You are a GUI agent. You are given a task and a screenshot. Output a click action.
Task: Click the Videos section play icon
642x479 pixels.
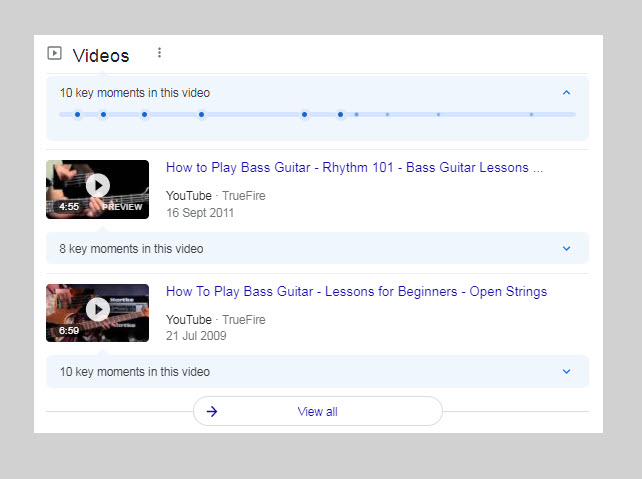(55, 53)
